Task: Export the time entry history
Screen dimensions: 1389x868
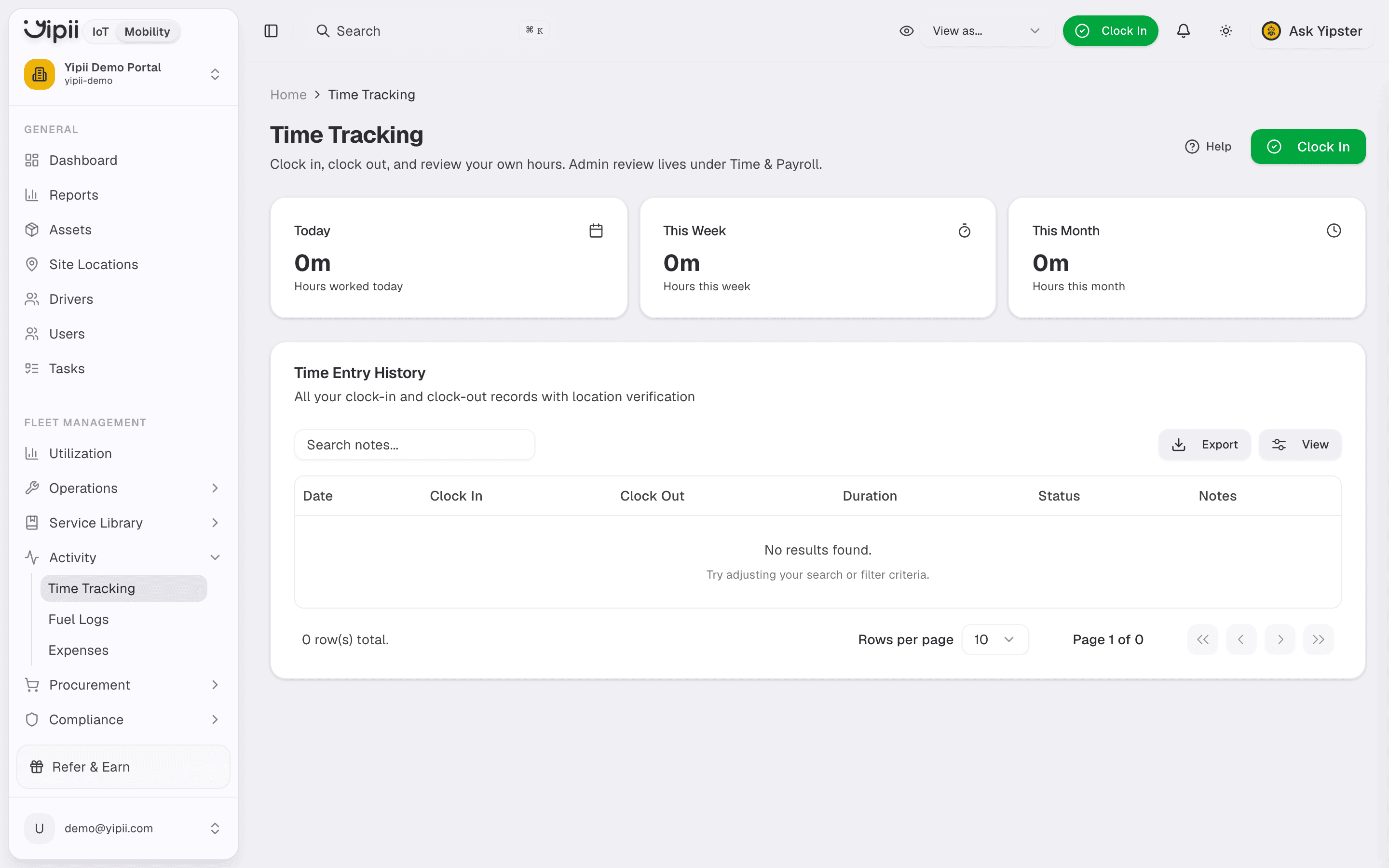Action: (x=1204, y=444)
